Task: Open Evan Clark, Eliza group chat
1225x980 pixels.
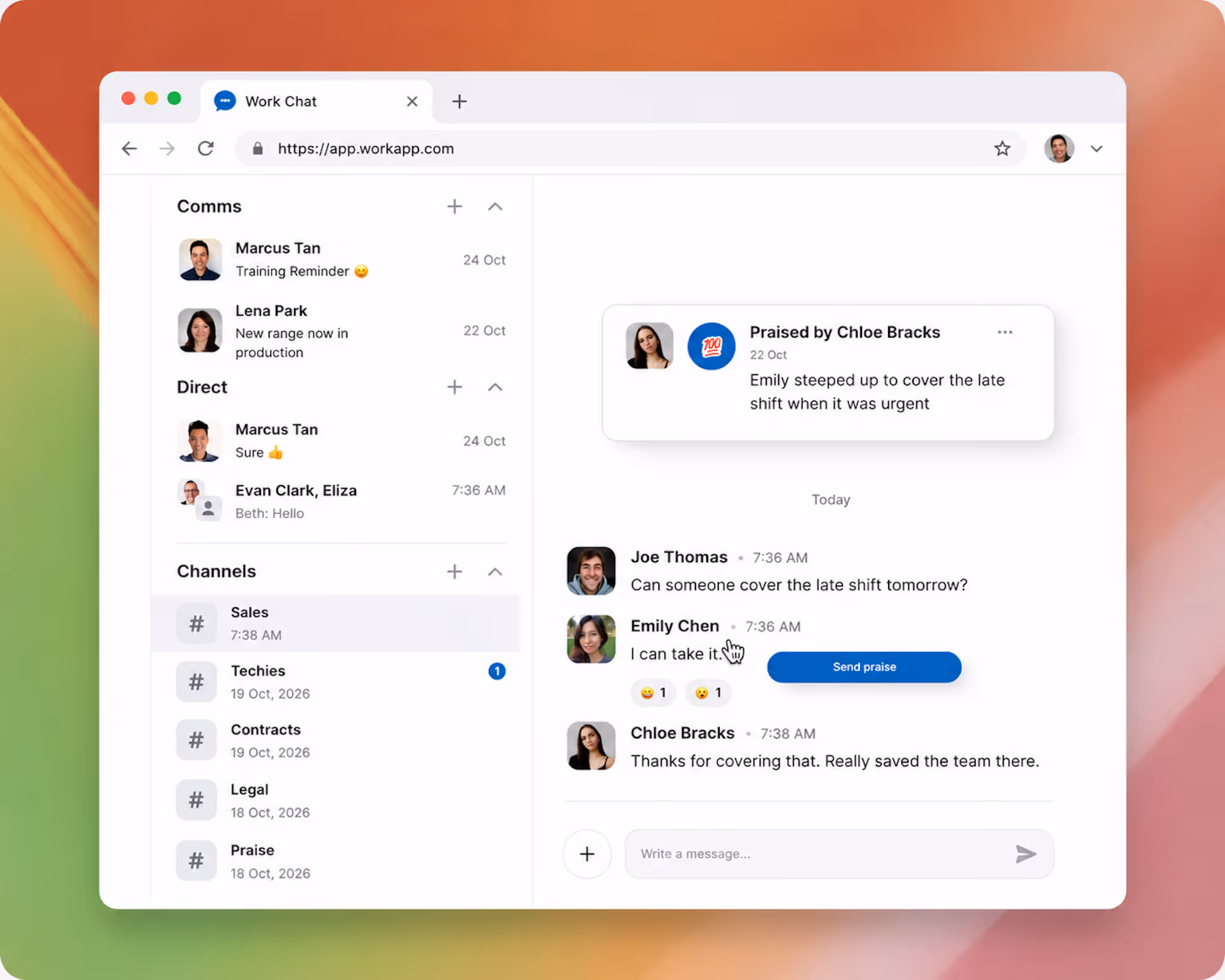Action: click(341, 501)
